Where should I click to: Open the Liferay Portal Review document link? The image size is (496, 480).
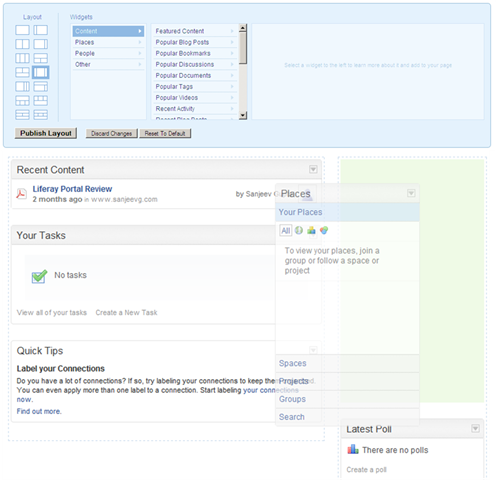point(72,189)
